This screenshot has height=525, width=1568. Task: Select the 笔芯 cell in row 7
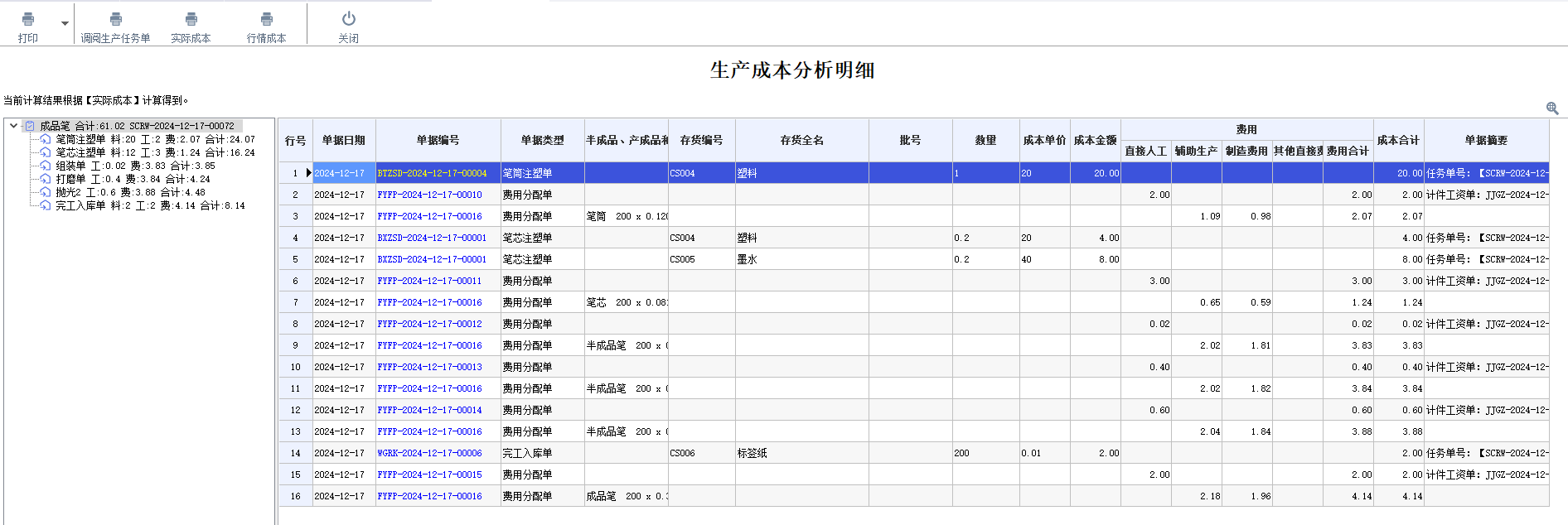[627, 302]
